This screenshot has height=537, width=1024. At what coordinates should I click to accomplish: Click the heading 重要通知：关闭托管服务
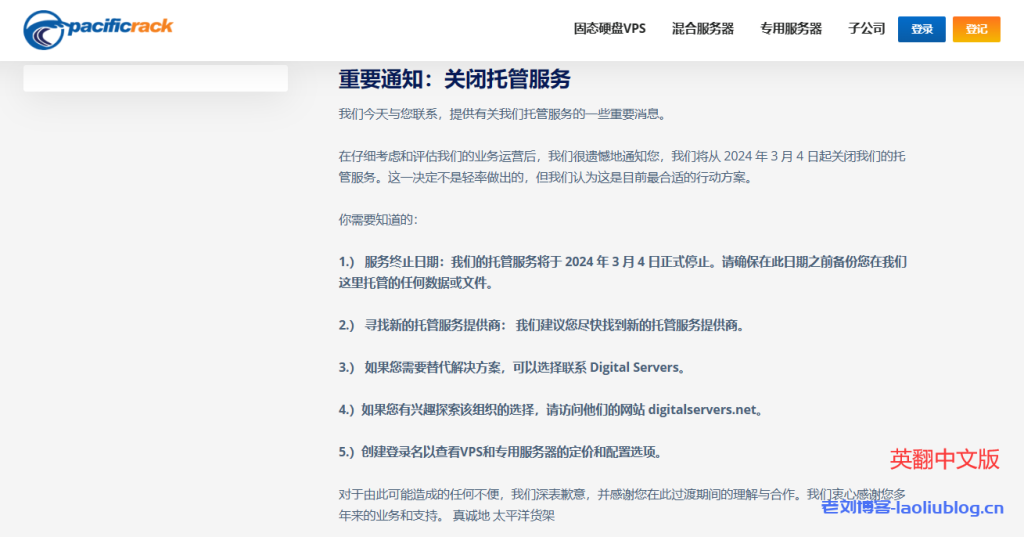click(455, 79)
